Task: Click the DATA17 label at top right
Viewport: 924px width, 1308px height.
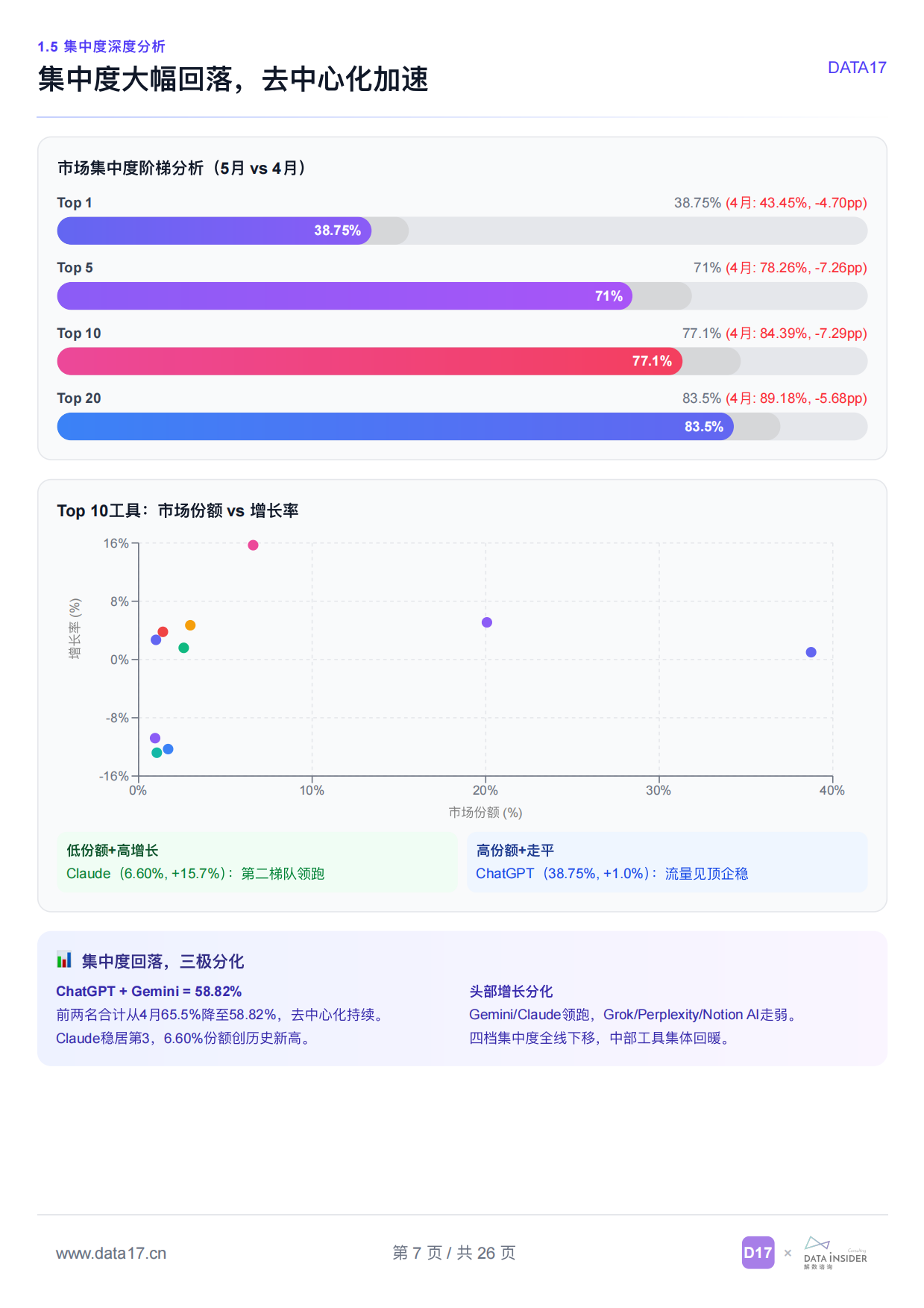Action: coord(857,68)
